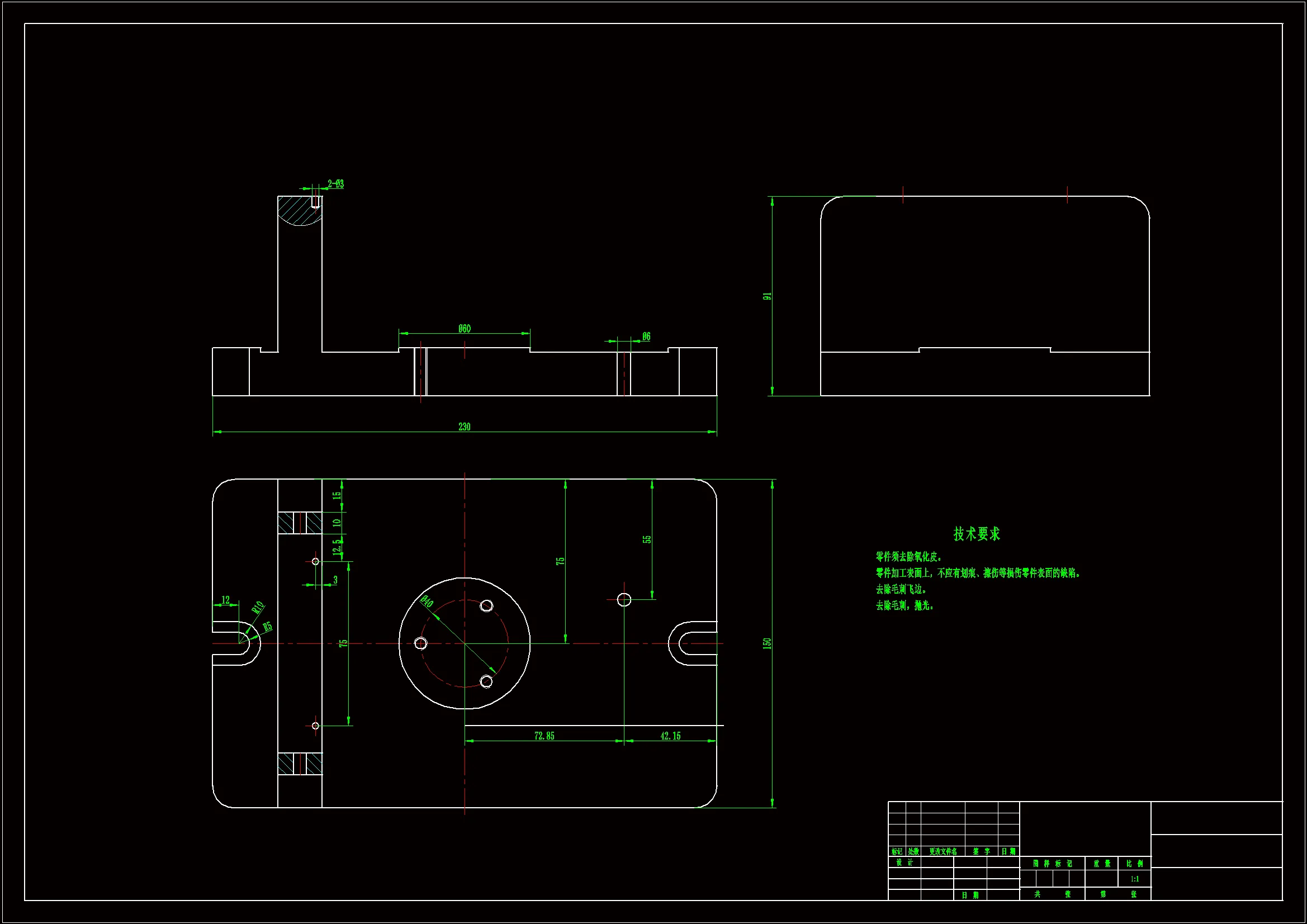Select the 比例 cell in title block
The height and width of the screenshot is (924, 1307).
tap(1134, 863)
